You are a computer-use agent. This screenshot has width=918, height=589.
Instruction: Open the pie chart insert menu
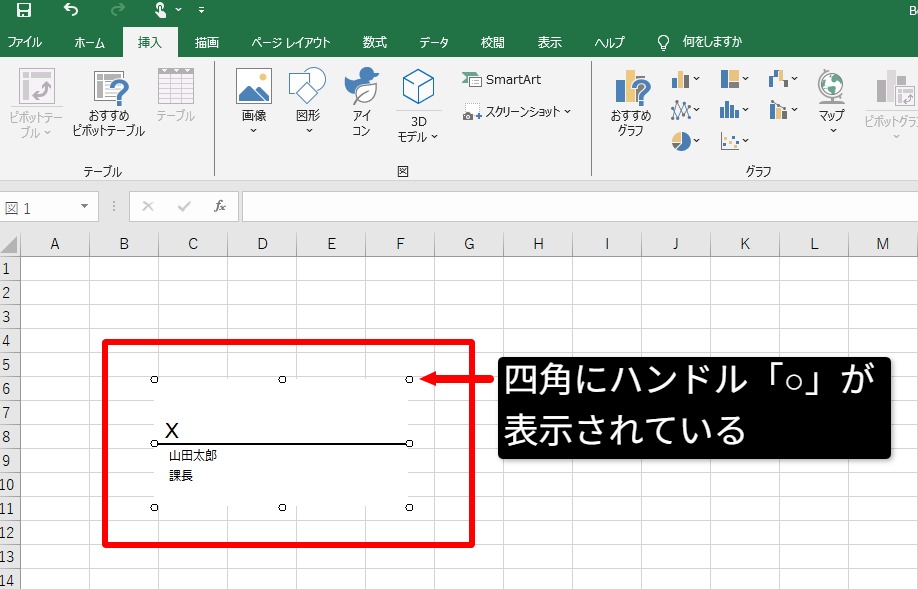coord(685,141)
